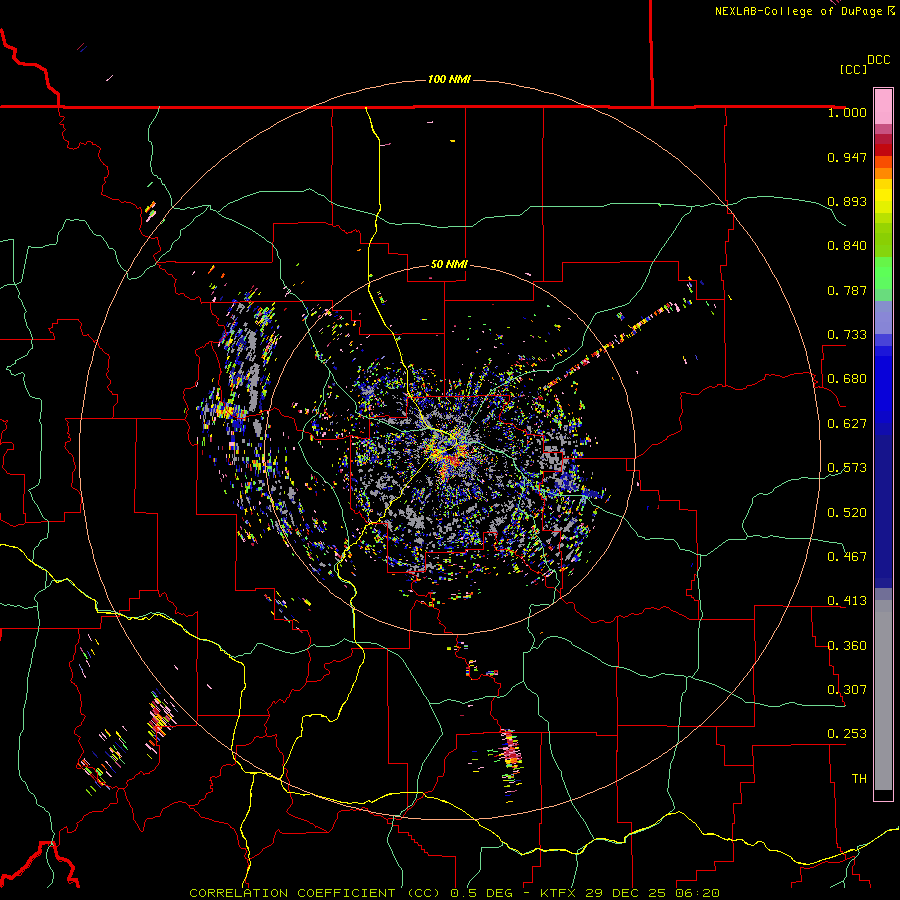The image size is (900, 900).
Task: Click the KTFX station identifier
Action: pyautogui.click(x=558, y=893)
